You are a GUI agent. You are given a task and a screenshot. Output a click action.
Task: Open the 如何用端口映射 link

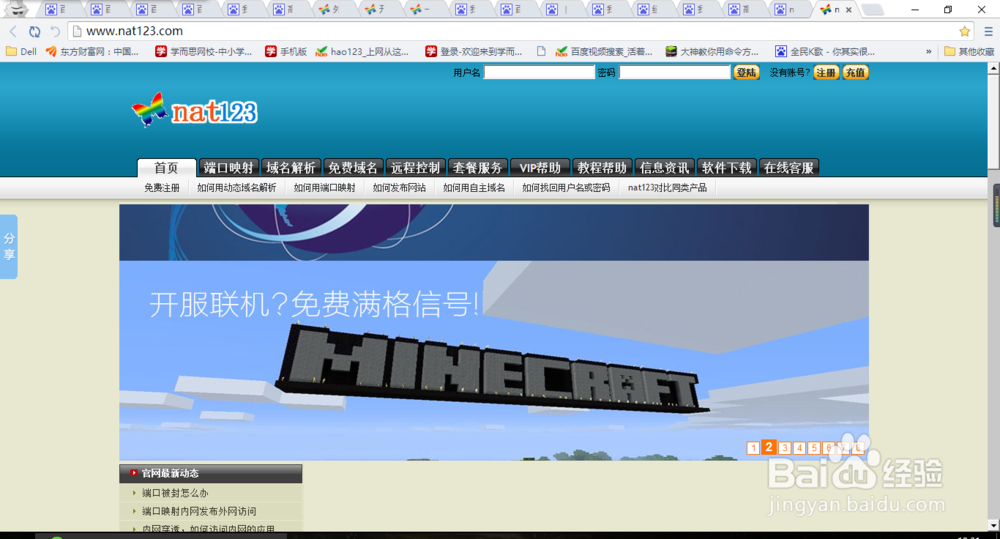point(325,188)
